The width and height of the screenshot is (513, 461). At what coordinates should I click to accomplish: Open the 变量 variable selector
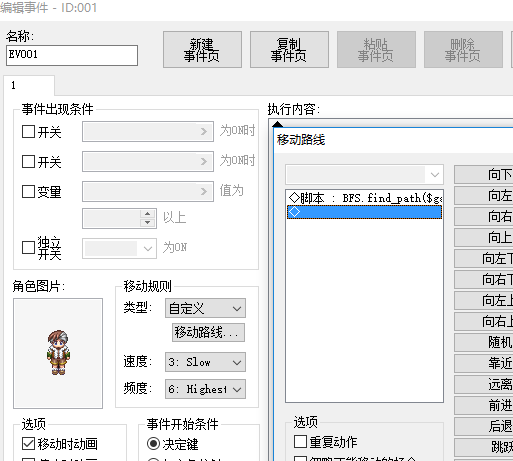(148, 191)
